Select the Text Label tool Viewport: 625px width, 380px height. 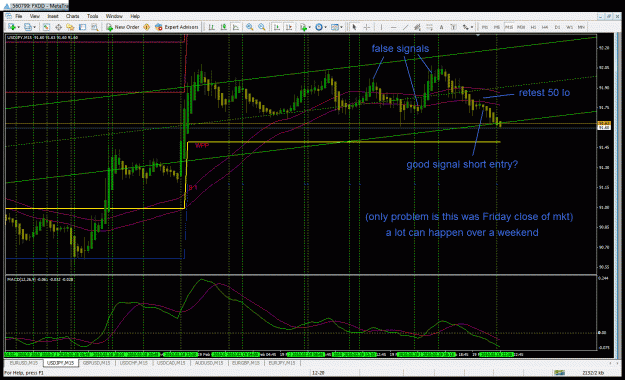point(453,27)
